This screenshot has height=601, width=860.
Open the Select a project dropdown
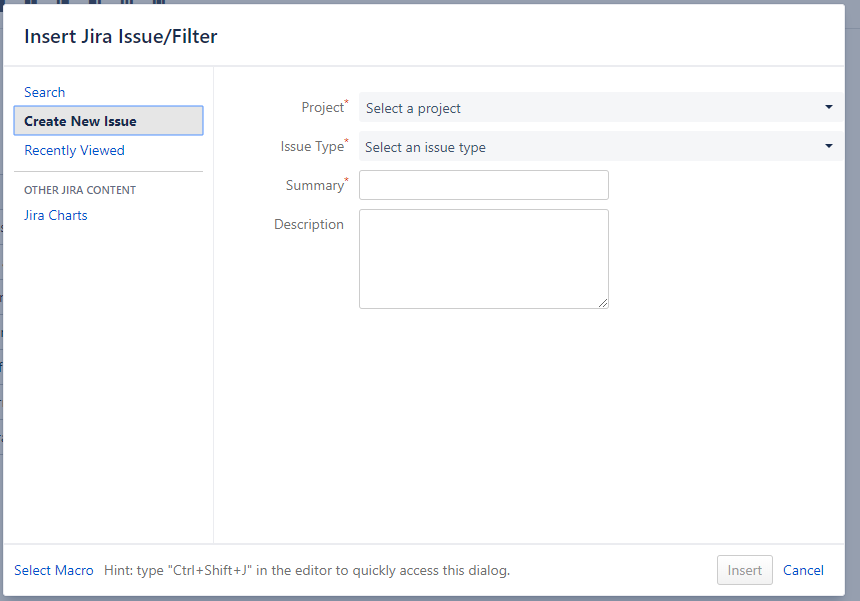(601, 107)
